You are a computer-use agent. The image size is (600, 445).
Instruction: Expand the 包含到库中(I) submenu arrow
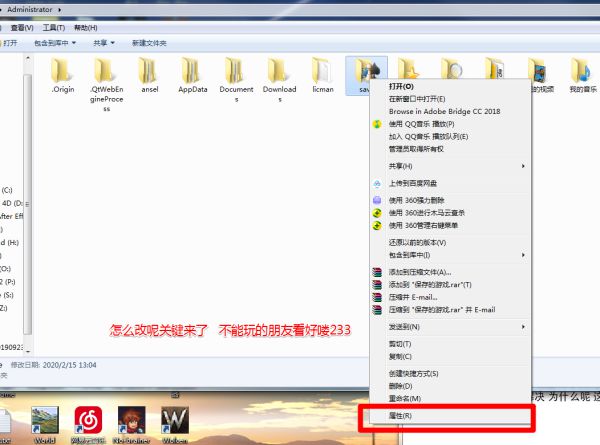tap(523, 255)
